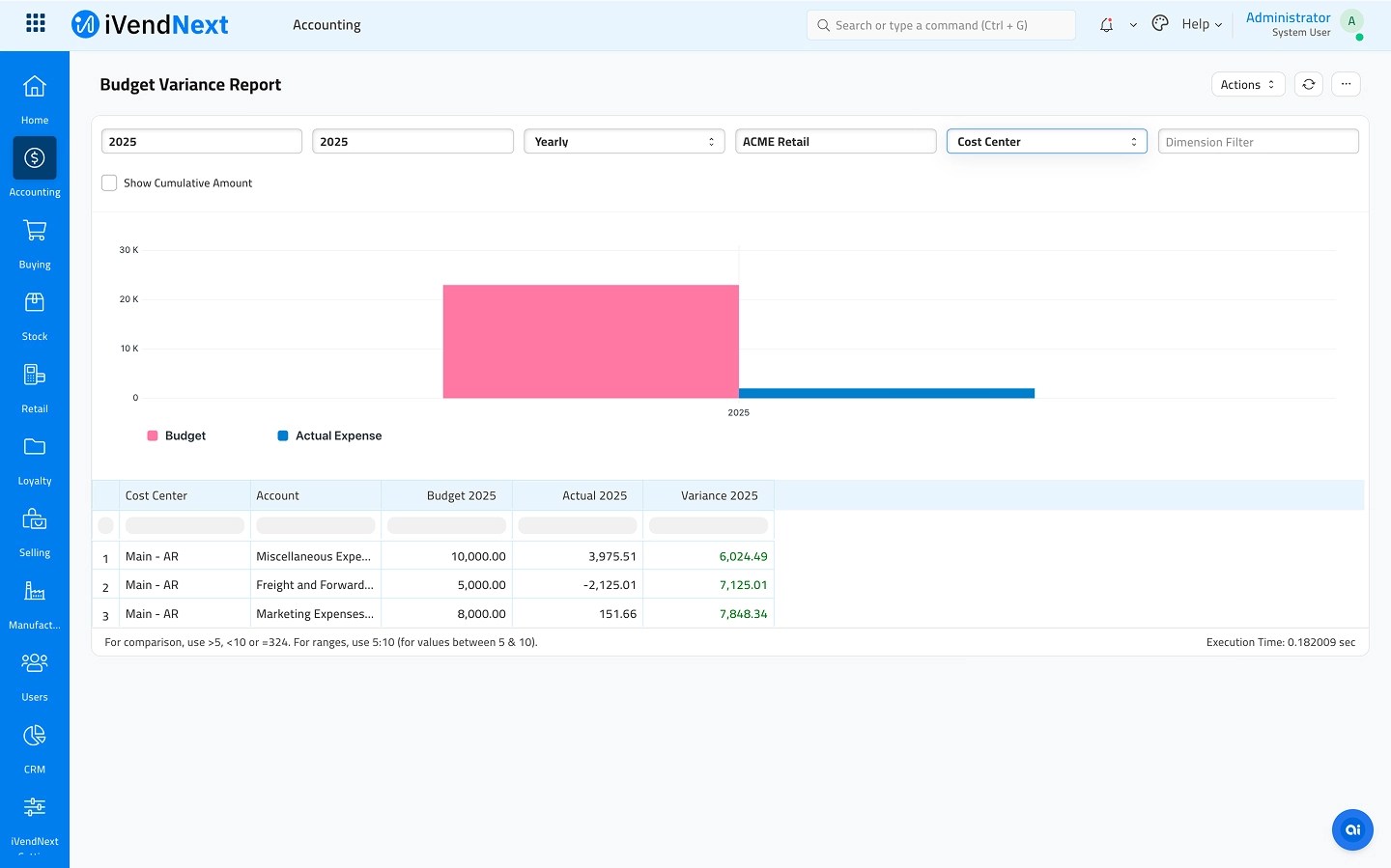Click Cost Center column filter box
Screen dimensions: 1391x868
pos(185,525)
